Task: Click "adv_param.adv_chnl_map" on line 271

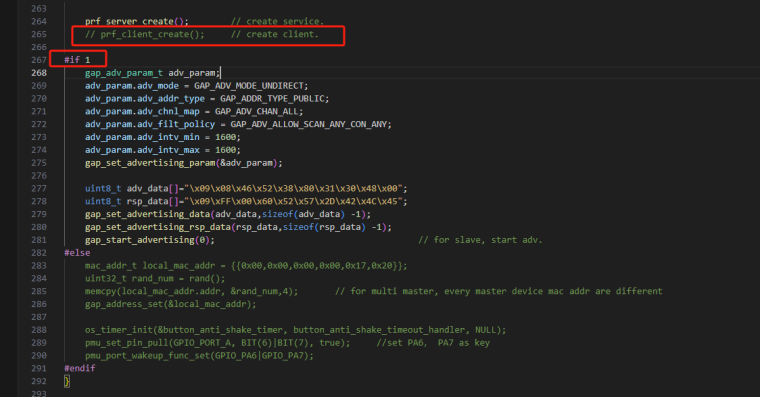Action: click(142, 111)
